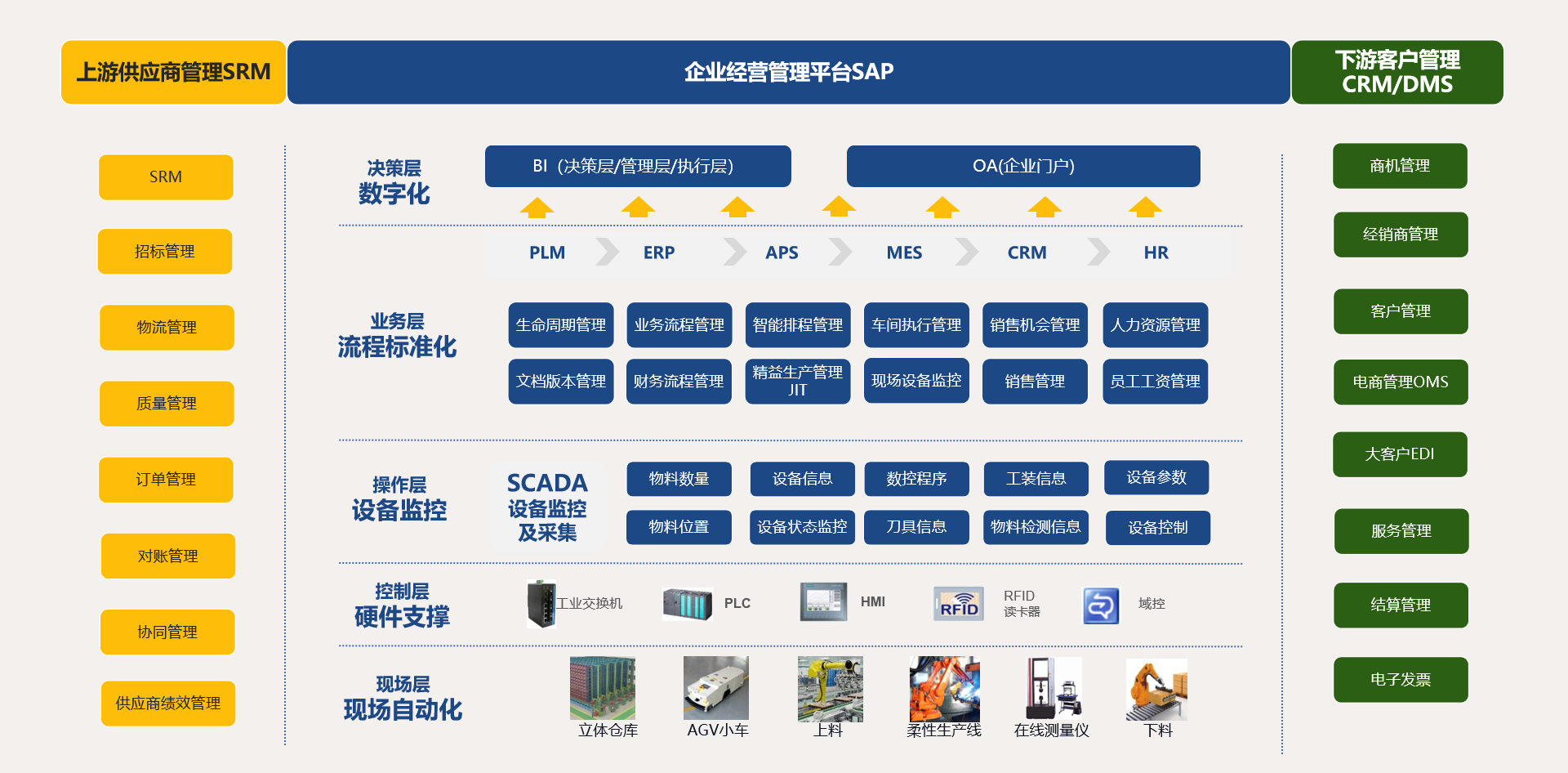This screenshot has width=1568, height=773.
Task: Click the blue domain control icon
Action: 1101,605
